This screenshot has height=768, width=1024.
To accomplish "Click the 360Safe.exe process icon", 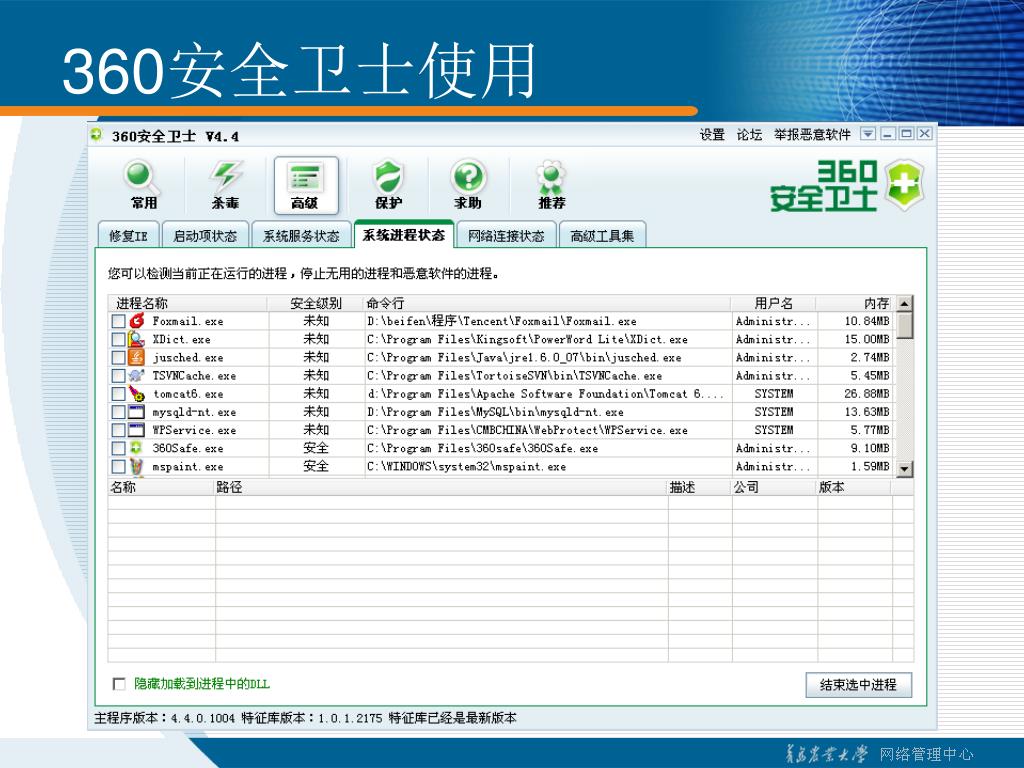I will [x=136, y=448].
